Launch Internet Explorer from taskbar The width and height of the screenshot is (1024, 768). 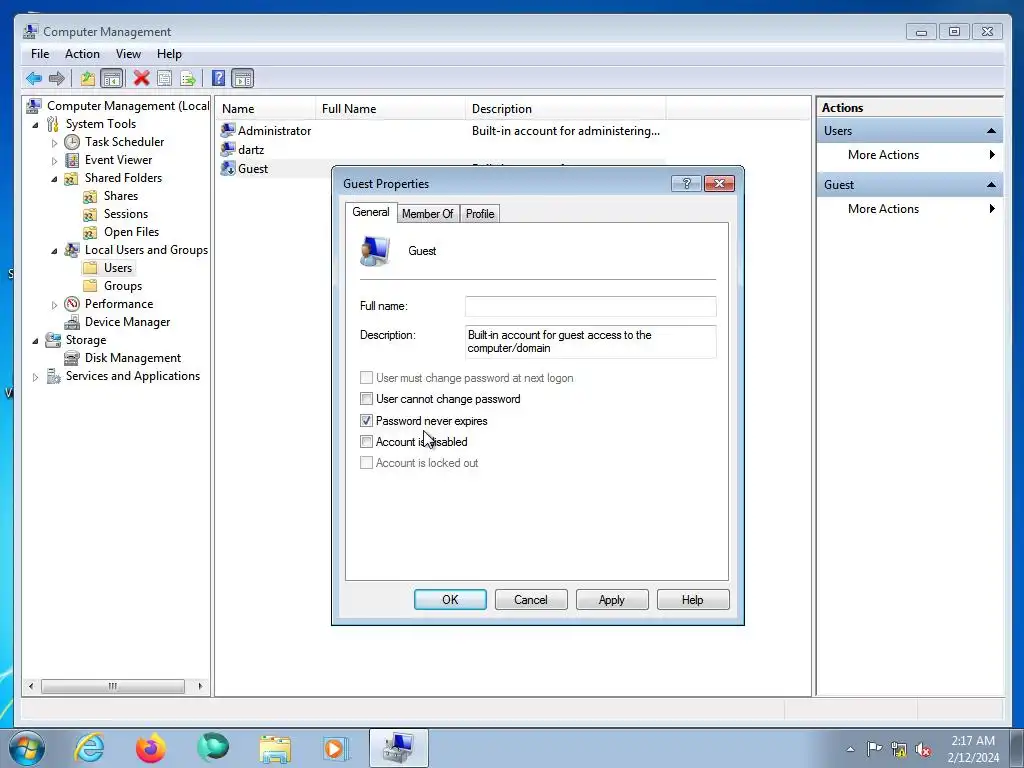(x=89, y=748)
